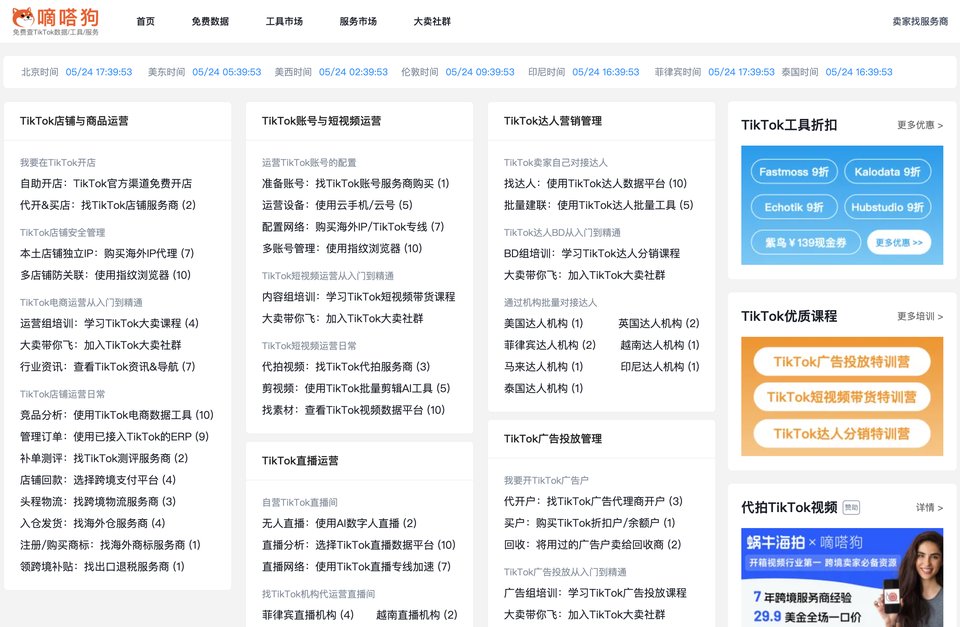
Task: Open 越南达人机构 (1)
Action: [x=660, y=345]
